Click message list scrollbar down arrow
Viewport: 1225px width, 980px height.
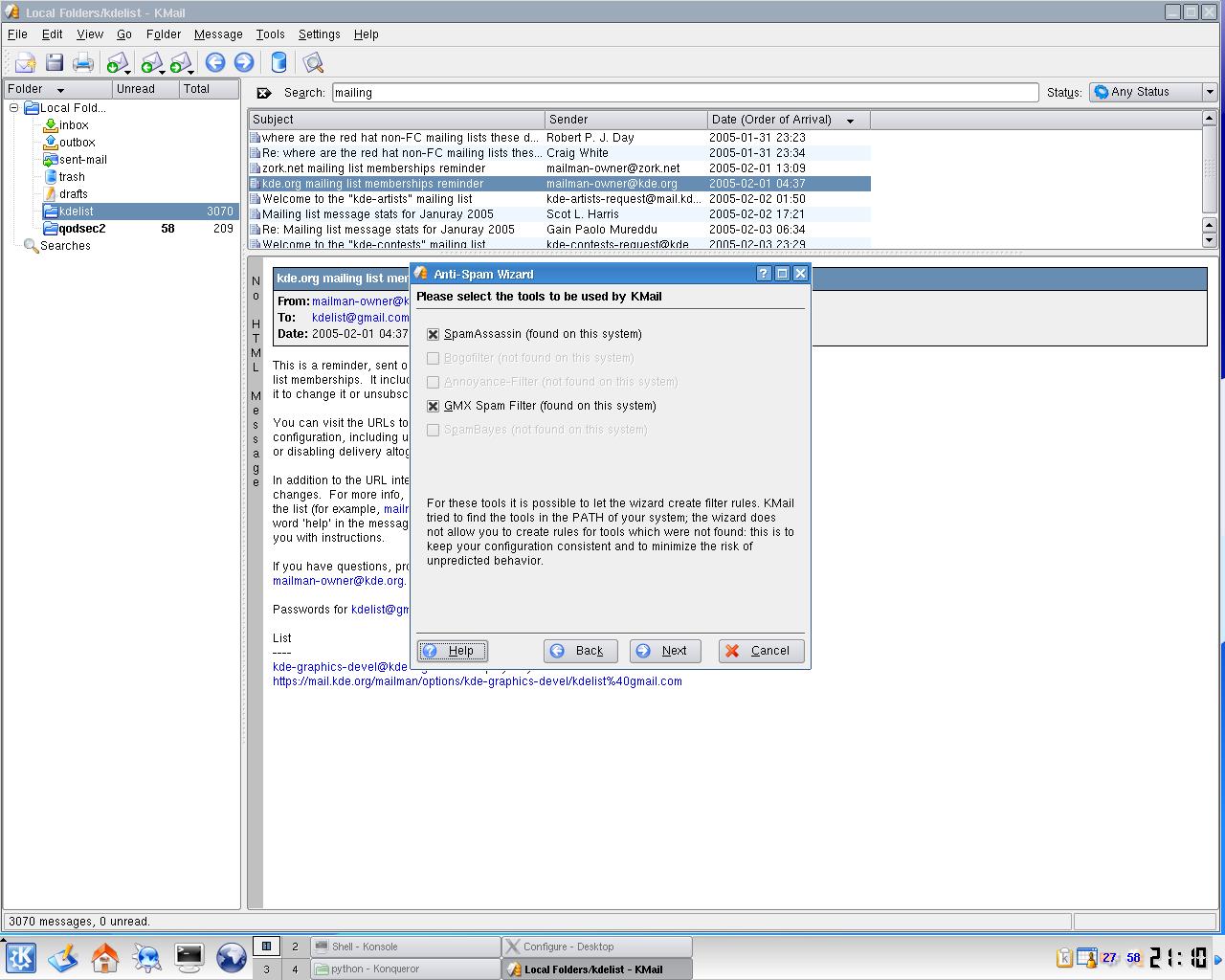pyautogui.click(x=1209, y=239)
